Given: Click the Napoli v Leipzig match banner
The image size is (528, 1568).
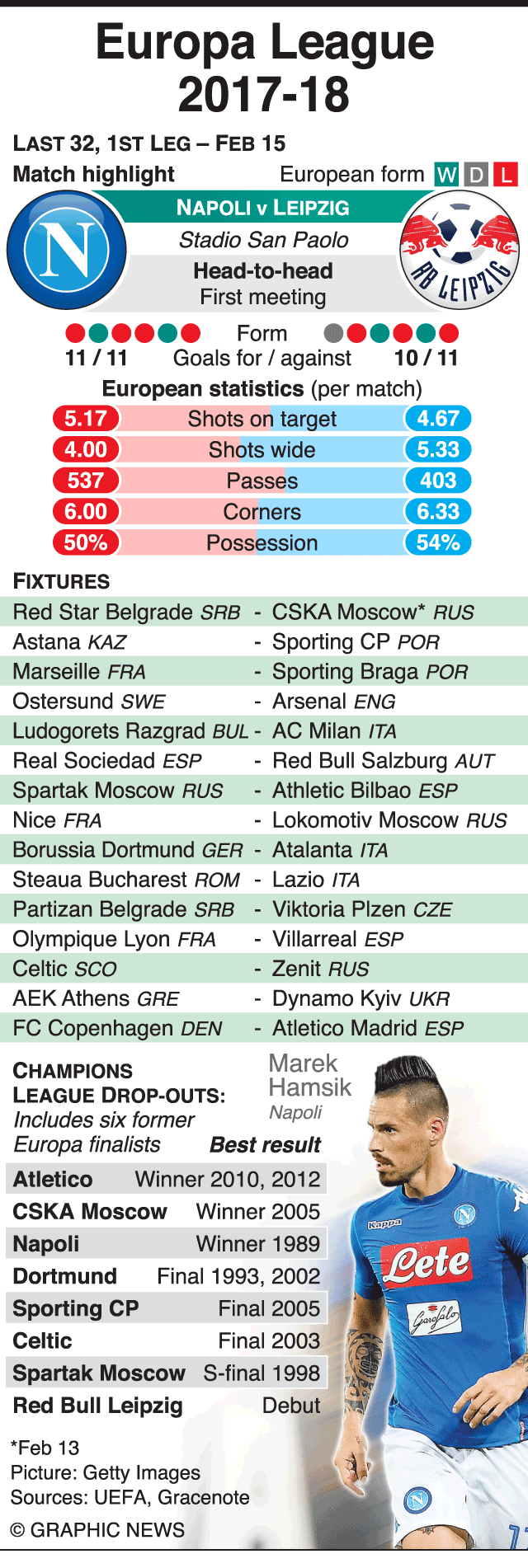Looking at the screenshot, I should pyautogui.click(x=263, y=208).
